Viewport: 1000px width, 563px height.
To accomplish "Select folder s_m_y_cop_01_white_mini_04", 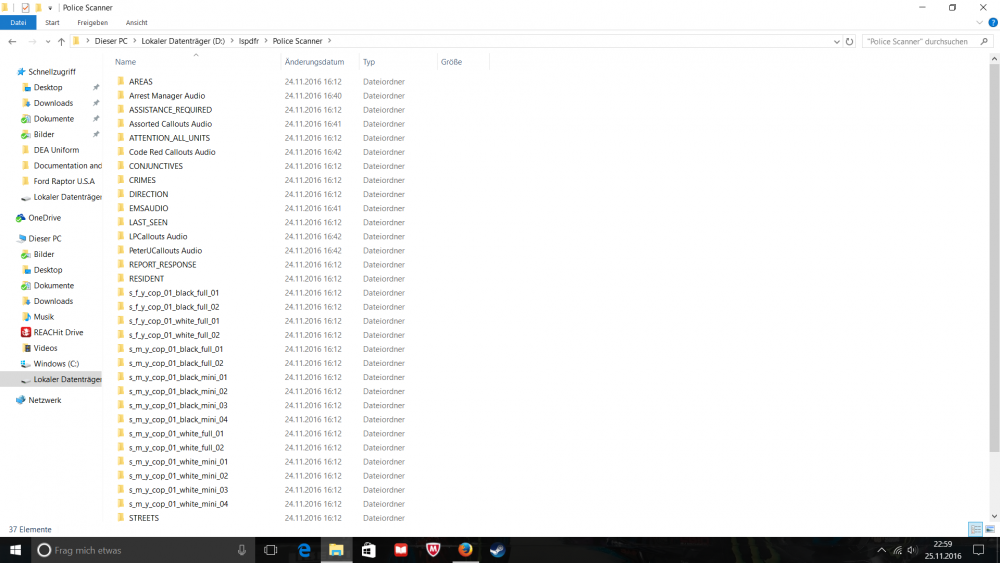I will tap(178, 504).
